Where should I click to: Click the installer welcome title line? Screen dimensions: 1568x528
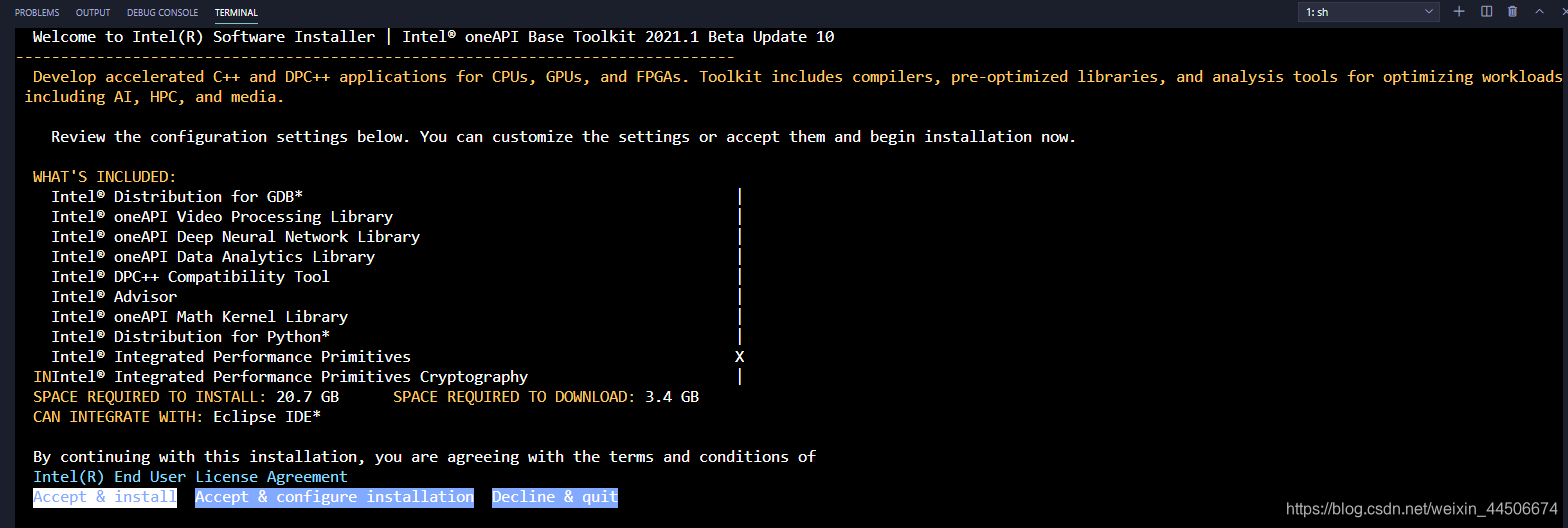point(433,37)
